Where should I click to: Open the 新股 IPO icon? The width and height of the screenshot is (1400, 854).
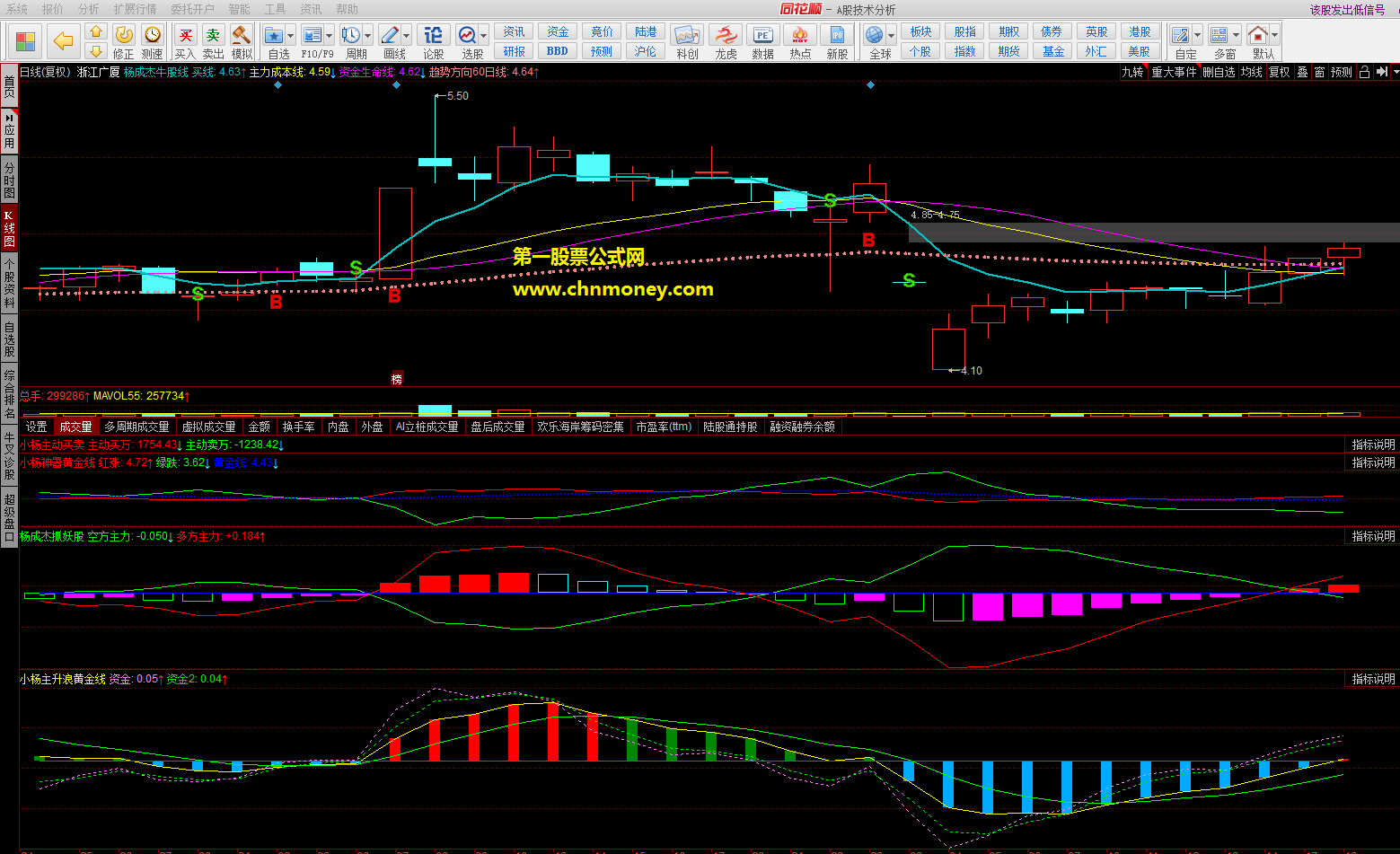click(837, 36)
